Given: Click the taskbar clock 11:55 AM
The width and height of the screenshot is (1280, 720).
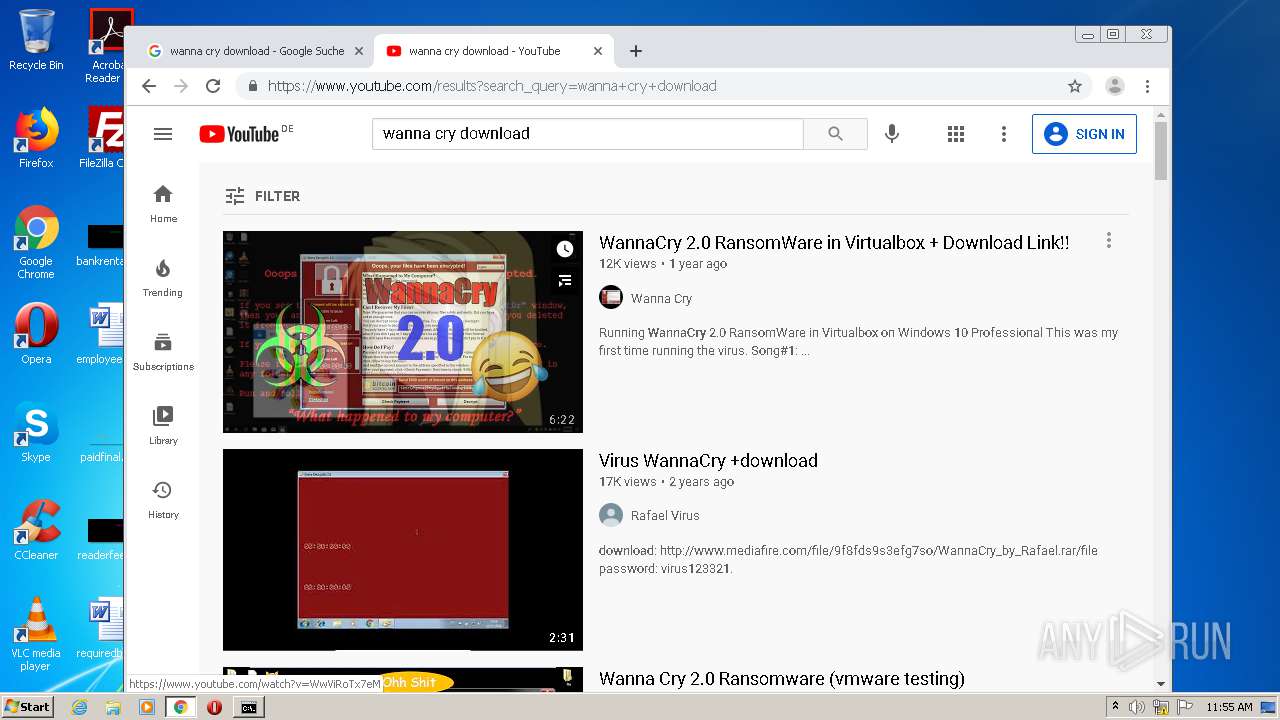Looking at the screenshot, I should [x=1229, y=707].
